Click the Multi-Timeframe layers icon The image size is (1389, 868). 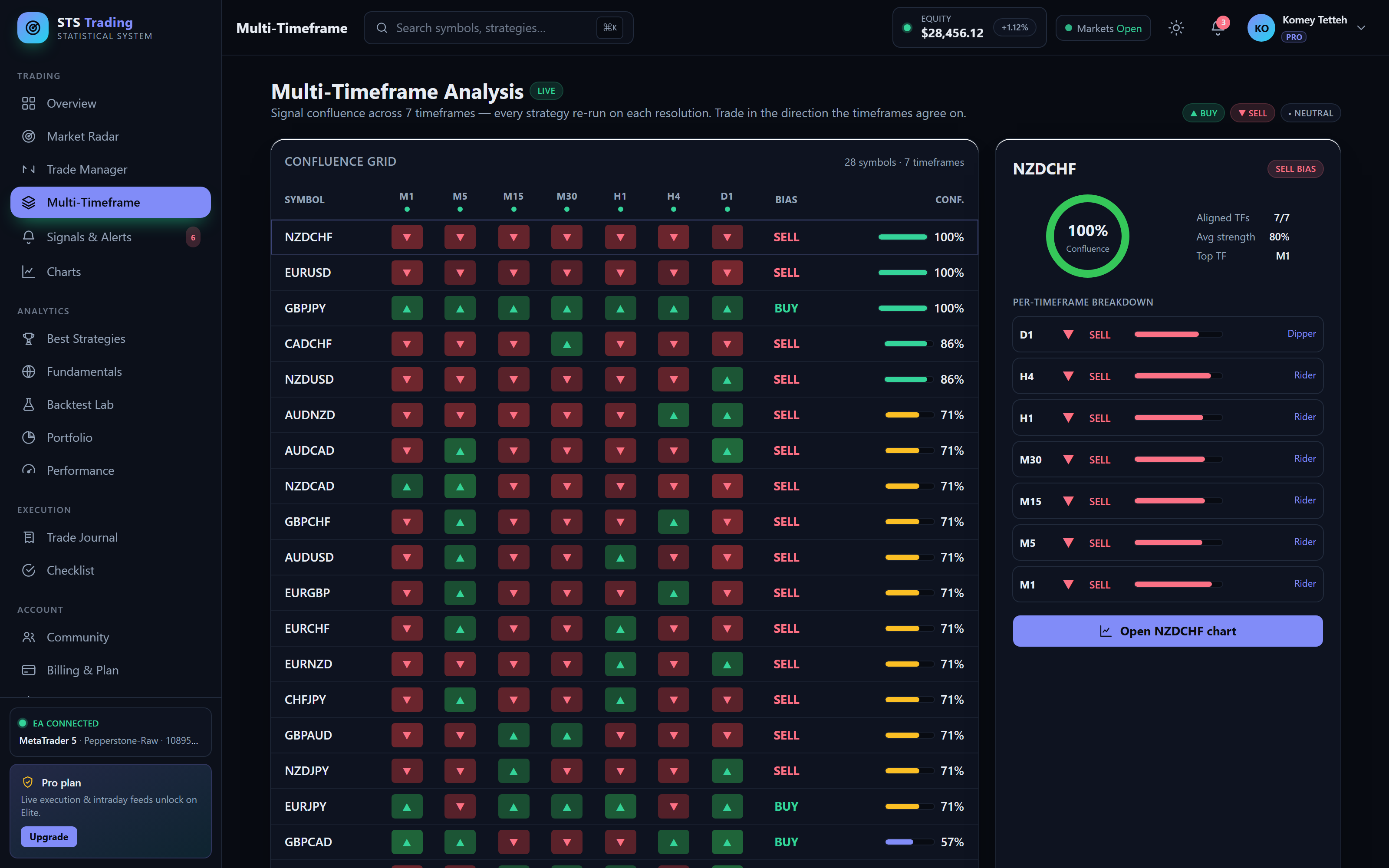(x=29, y=202)
